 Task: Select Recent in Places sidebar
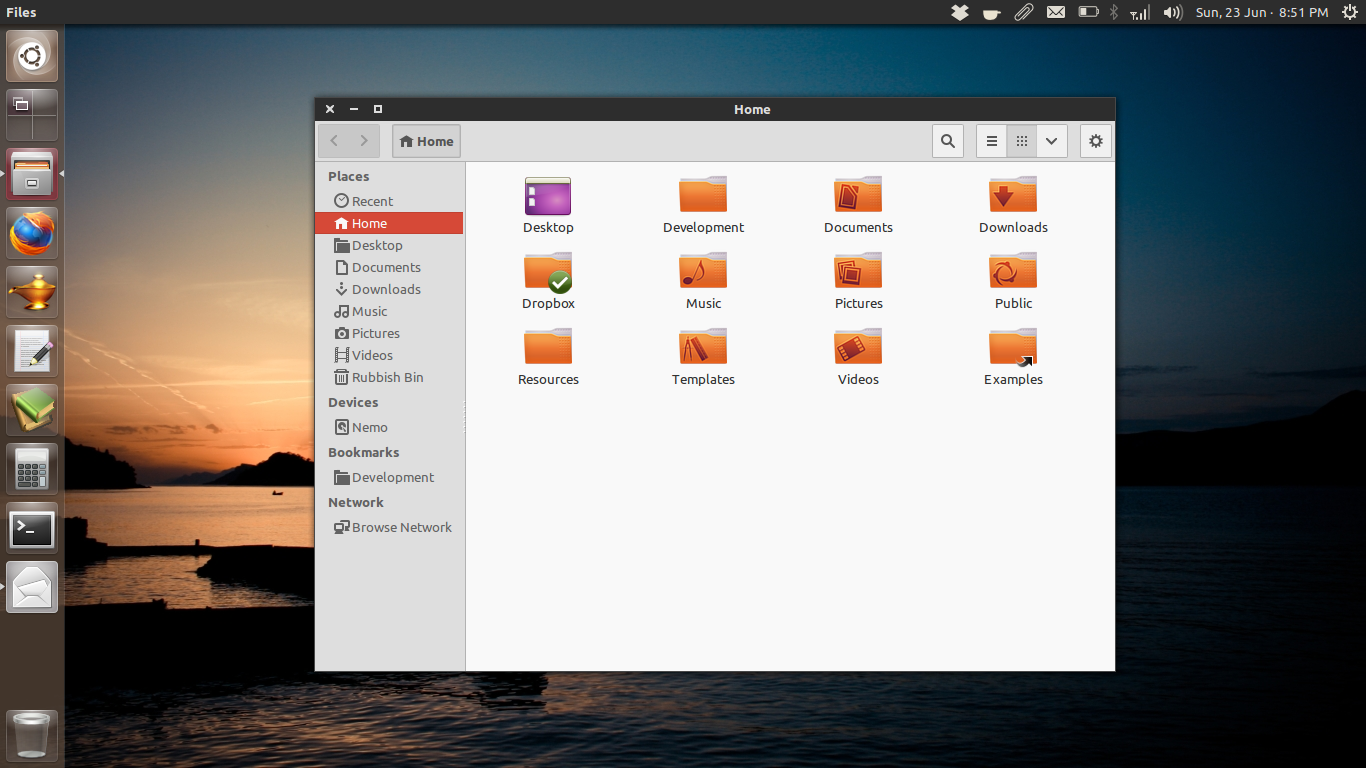point(389,201)
